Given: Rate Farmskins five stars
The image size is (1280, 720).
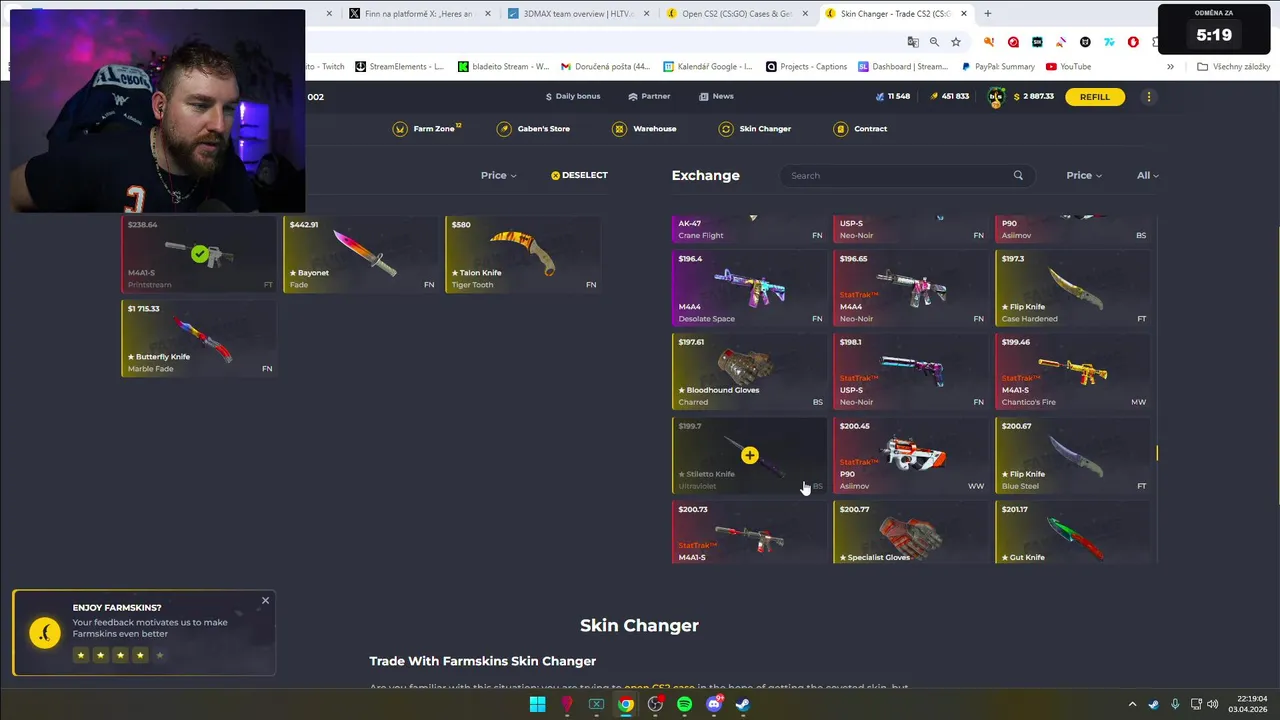Looking at the screenshot, I should coord(160,655).
